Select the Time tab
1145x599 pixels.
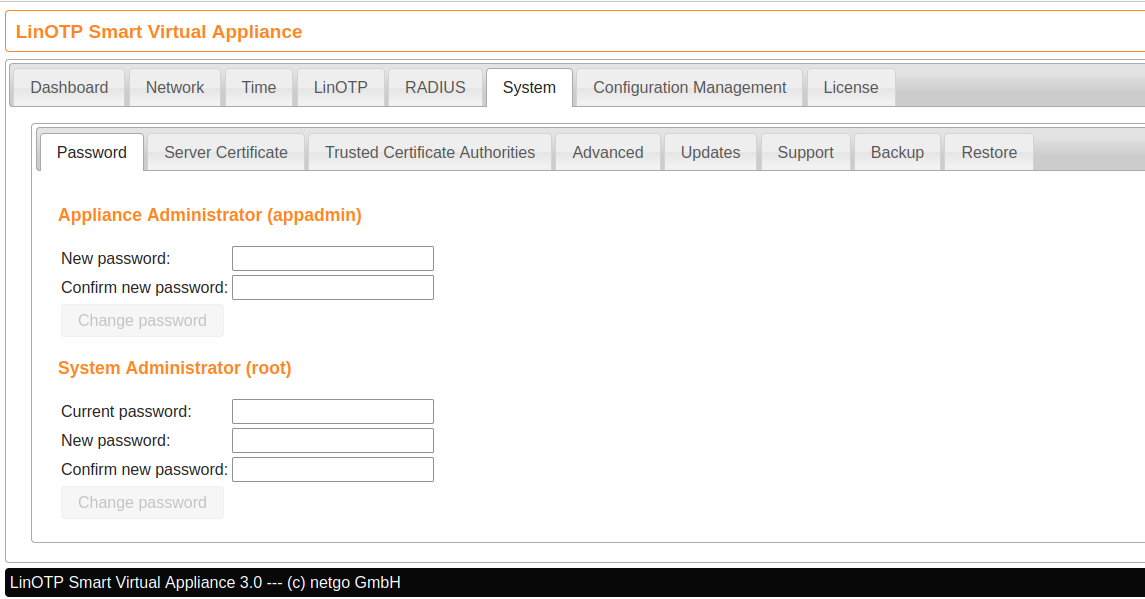click(x=258, y=88)
